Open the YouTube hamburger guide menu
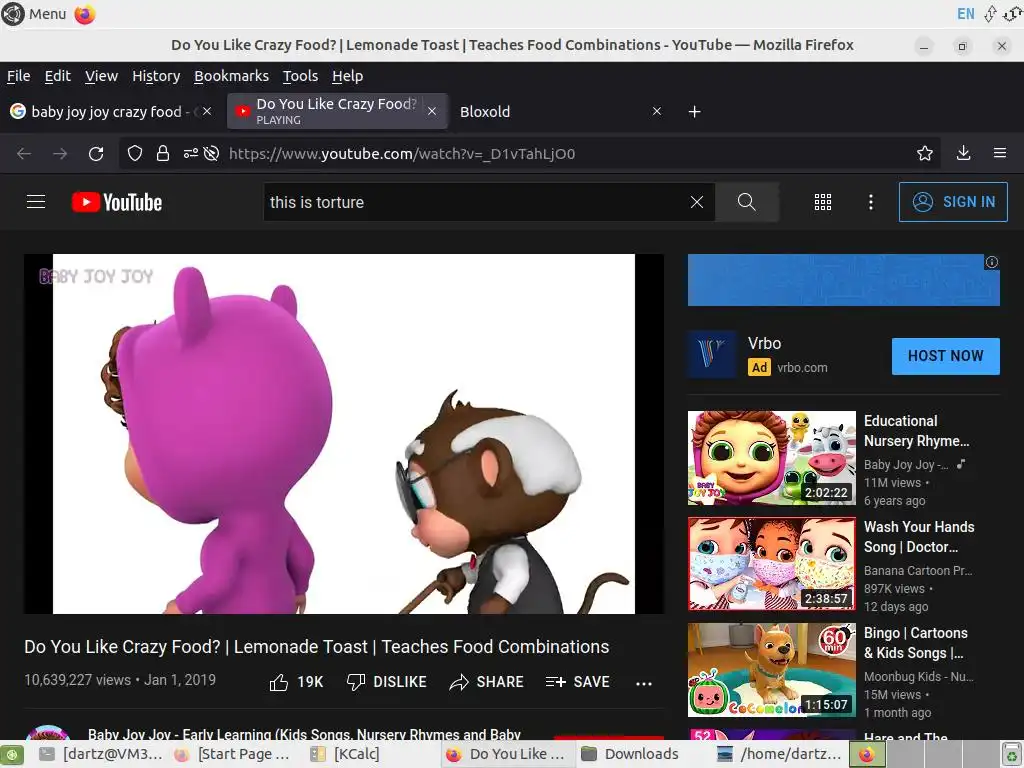The width and height of the screenshot is (1024, 768). (36, 202)
